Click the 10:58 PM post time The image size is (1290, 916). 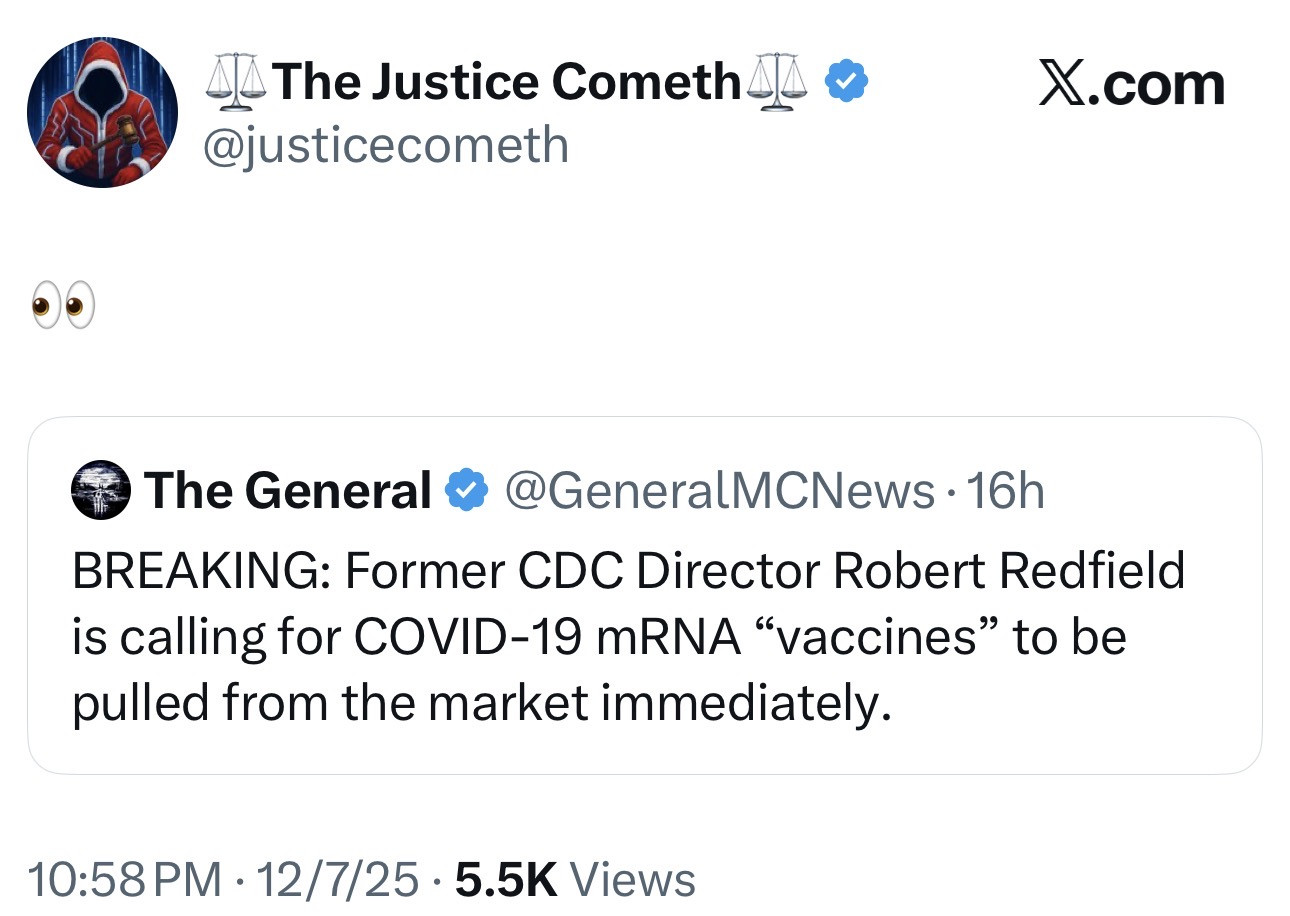pos(125,880)
